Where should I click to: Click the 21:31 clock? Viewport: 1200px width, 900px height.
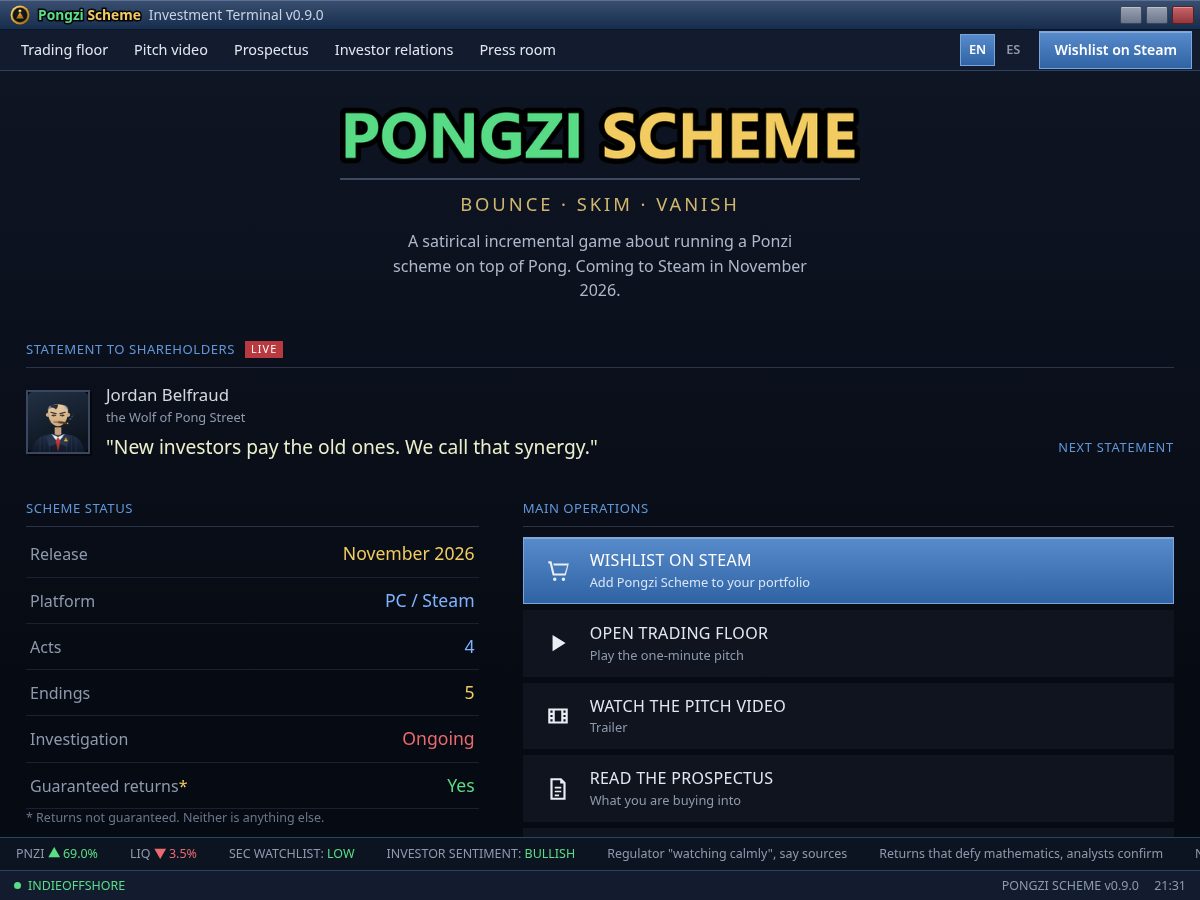(1170, 886)
